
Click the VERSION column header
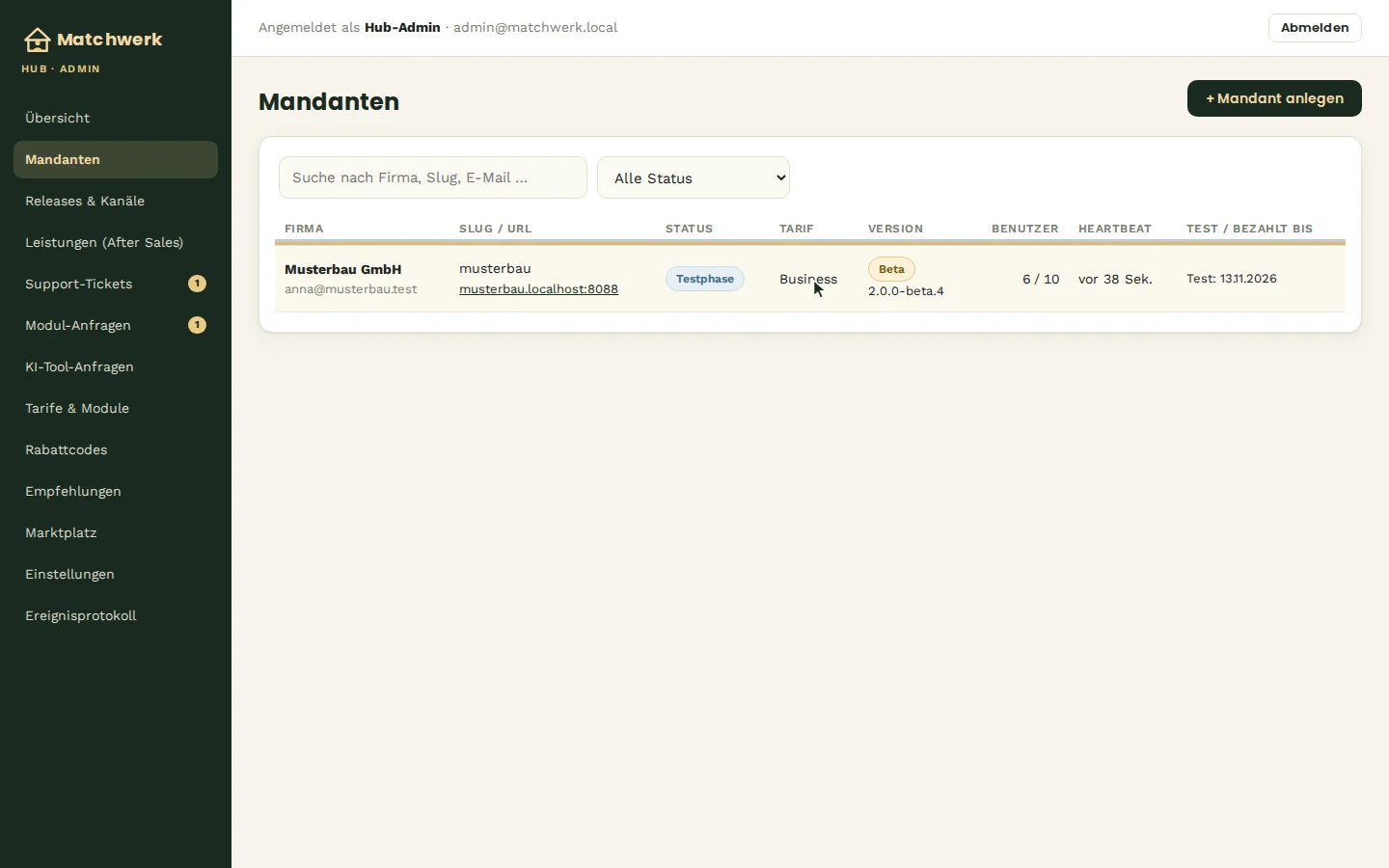coord(895,229)
